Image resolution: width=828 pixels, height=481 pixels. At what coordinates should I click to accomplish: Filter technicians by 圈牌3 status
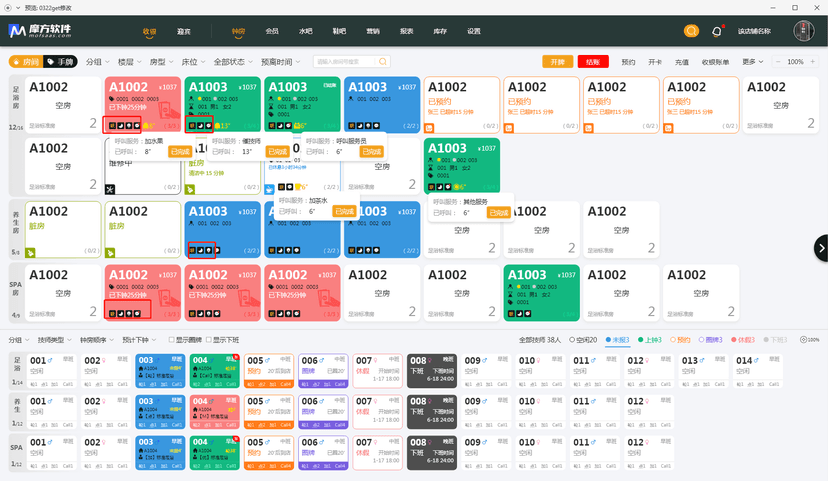pos(710,339)
